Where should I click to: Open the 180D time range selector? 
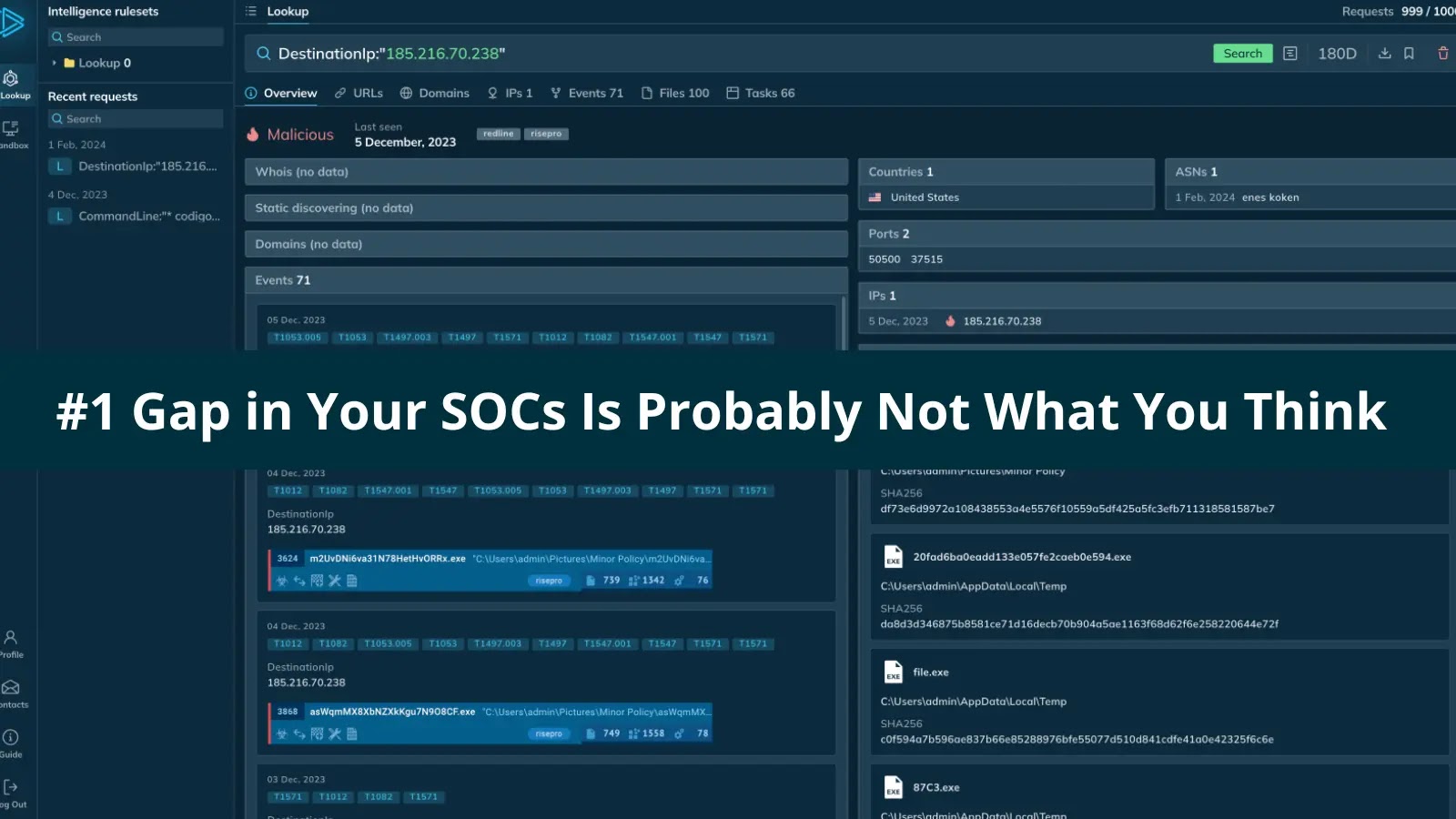(x=1337, y=53)
